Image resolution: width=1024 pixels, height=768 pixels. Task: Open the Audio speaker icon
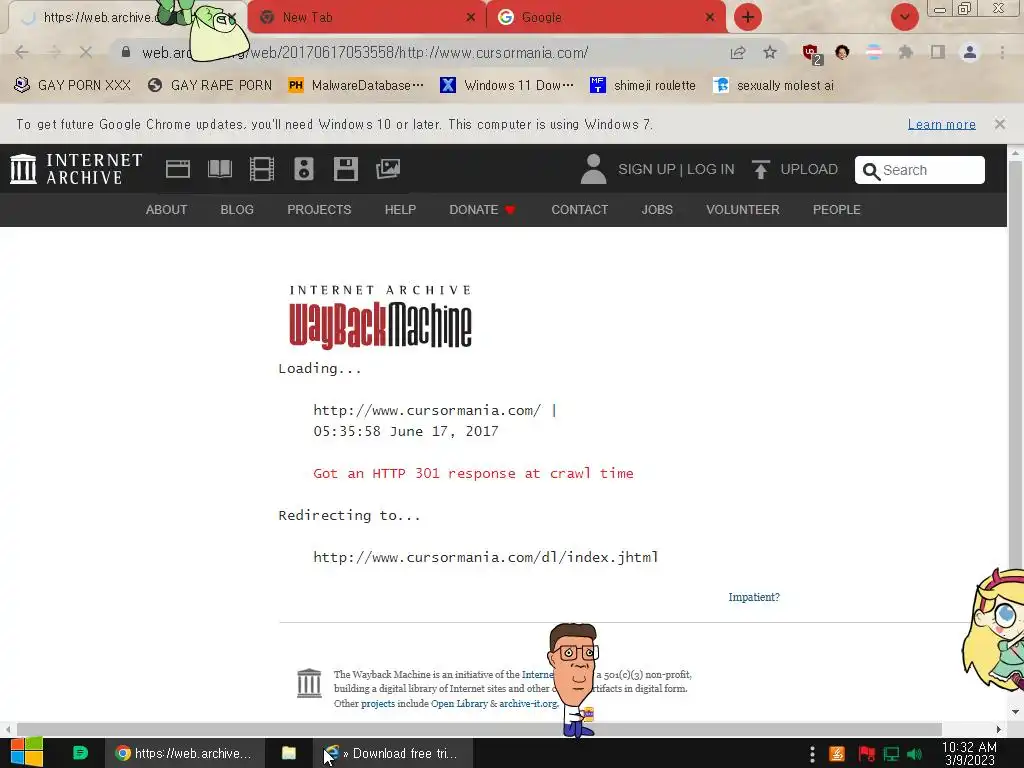(x=304, y=169)
